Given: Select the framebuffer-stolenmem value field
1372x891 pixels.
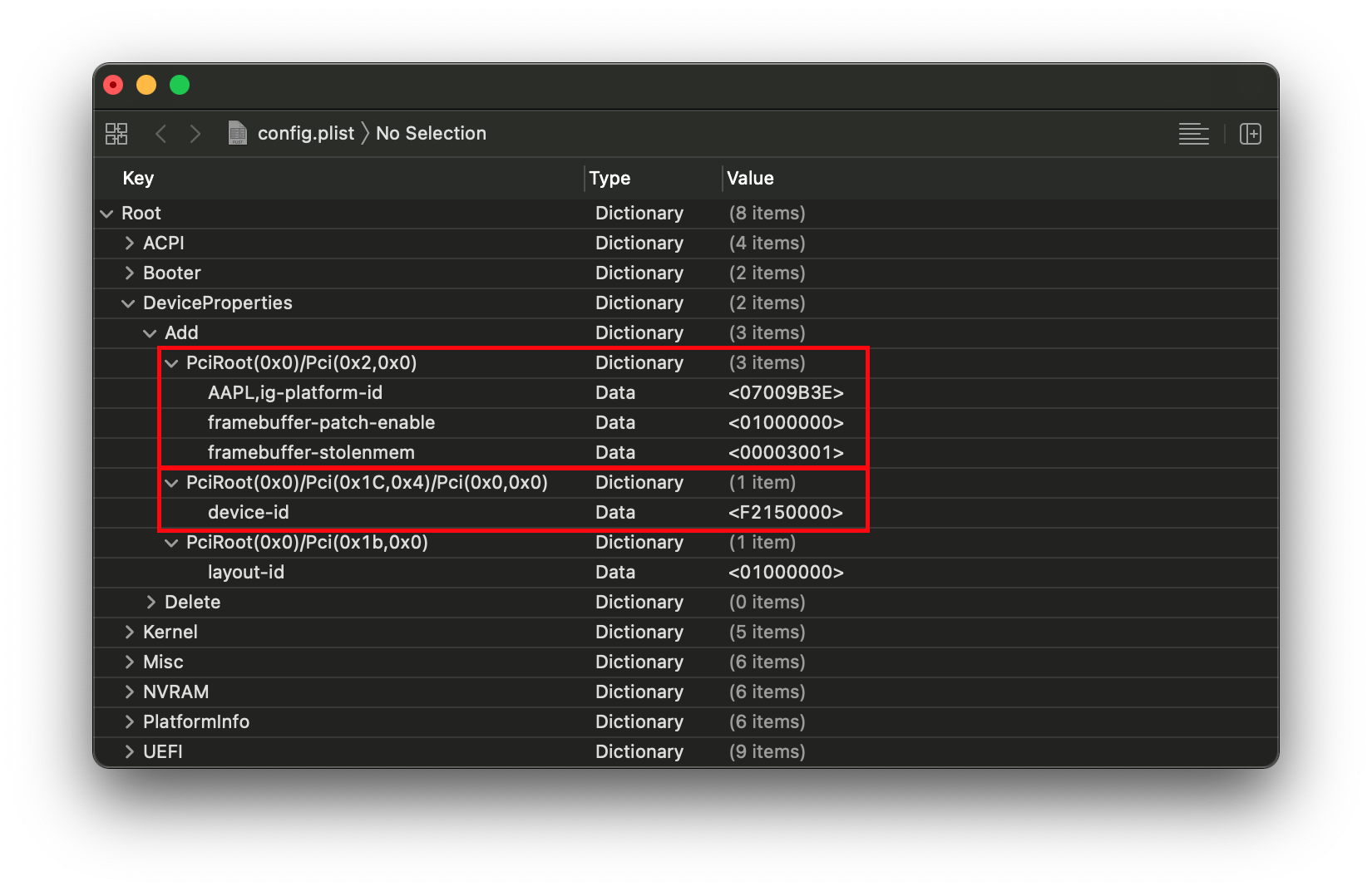Looking at the screenshot, I should (x=786, y=453).
